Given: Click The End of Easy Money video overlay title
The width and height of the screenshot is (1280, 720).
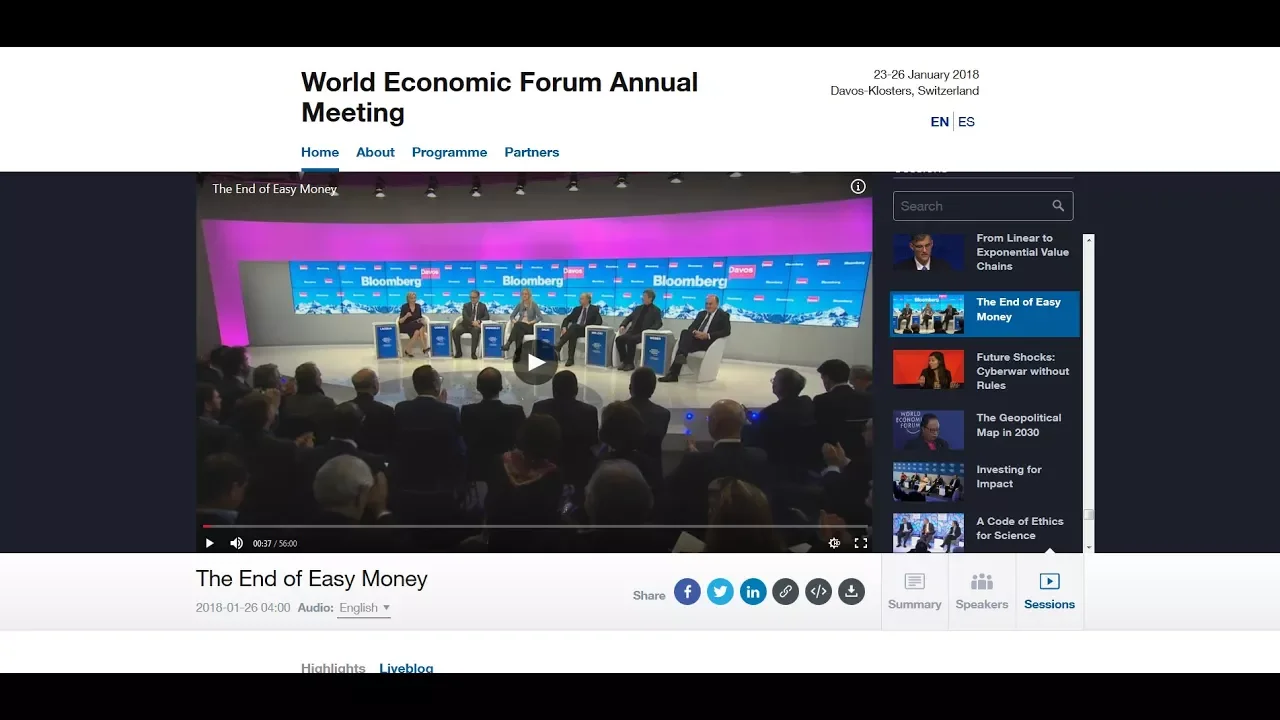Looking at the screenshot, I should tap(274, 189).
